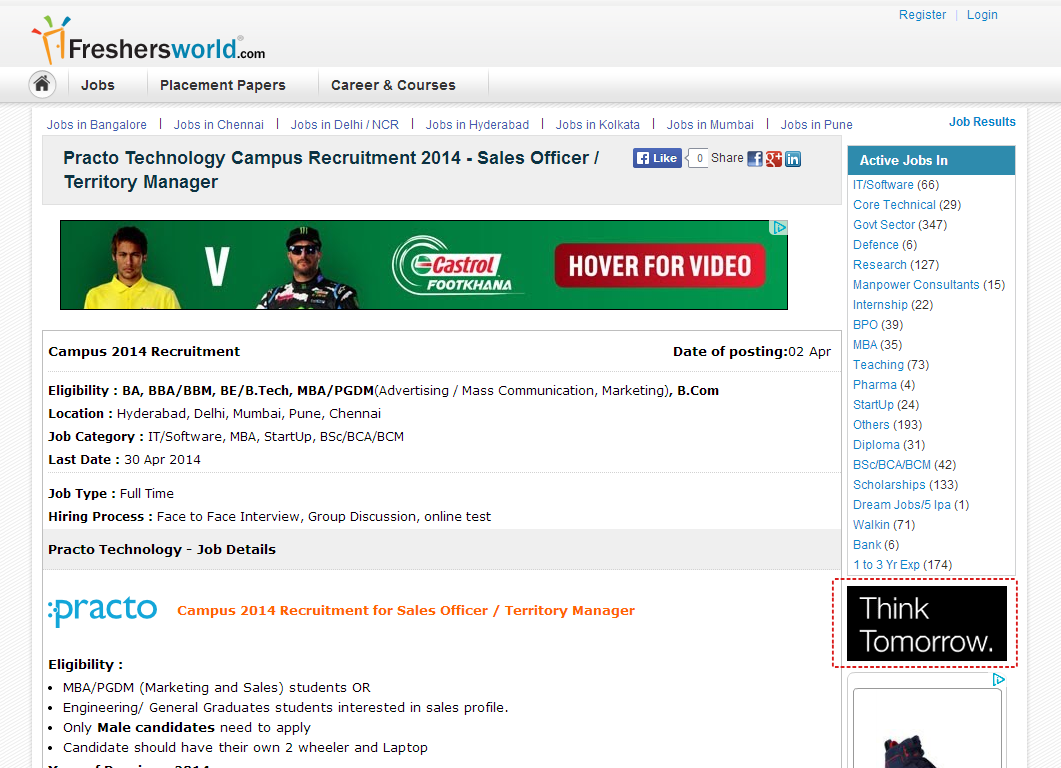Click the Practo company logo
This screenshot has height=768, width=1061.
[x=102, y=610]
